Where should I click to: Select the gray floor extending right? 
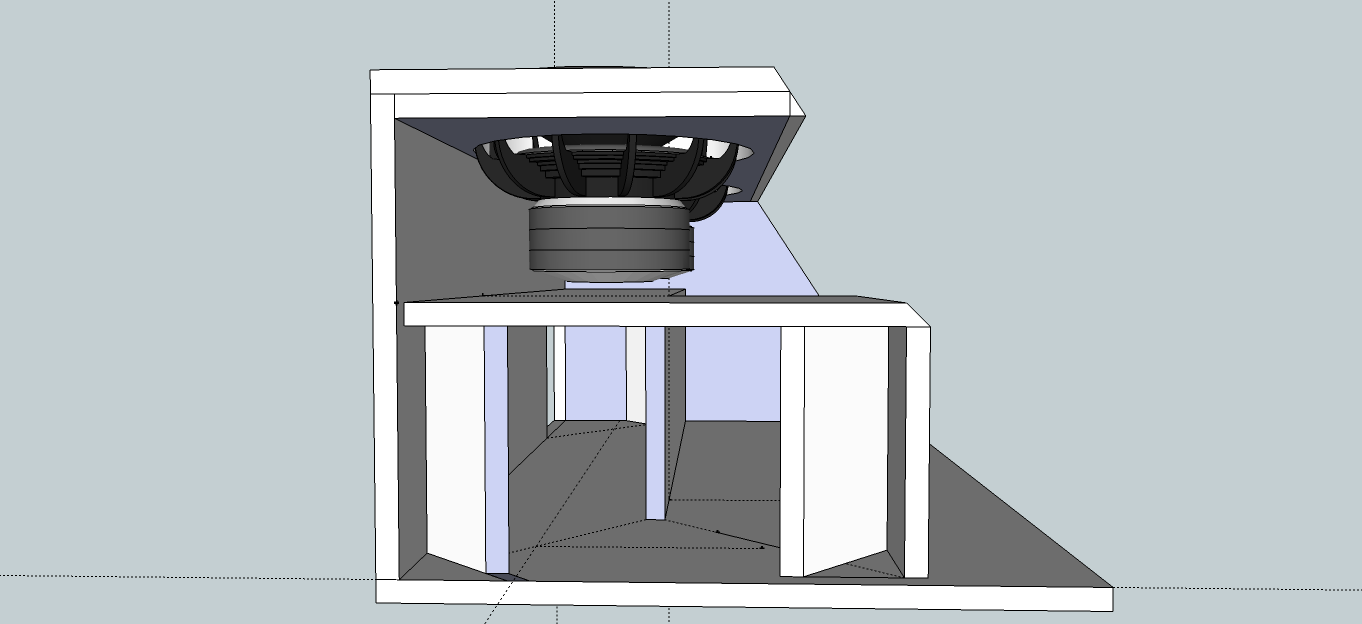click(1000, 530)
